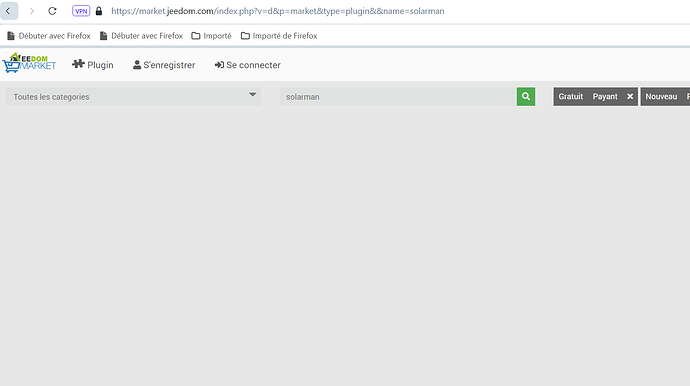Focus the search field containing solarman
Screen dimensions: 690x386
pos(398,96)
